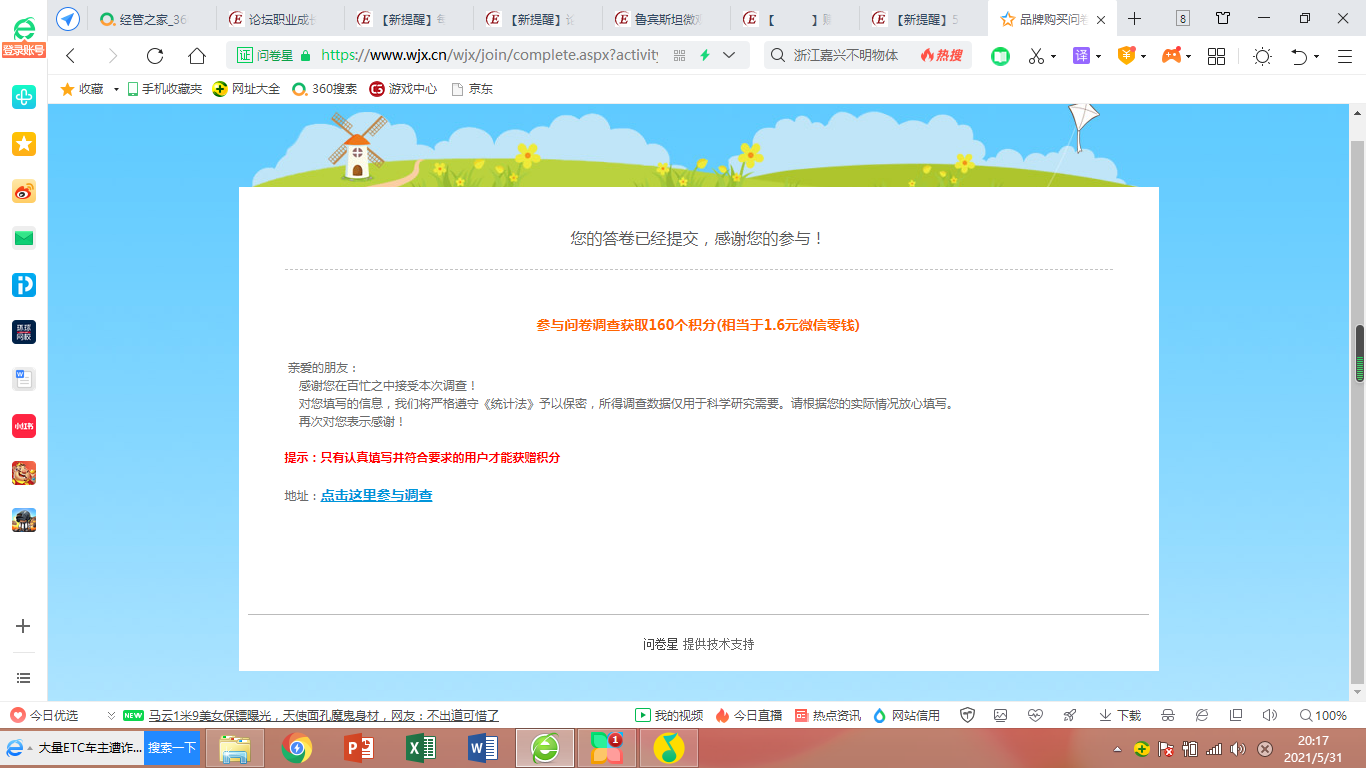1366x768 pixels.
Task: Open 热点资讯 in the status bar
Action: (x=828, y=715)
